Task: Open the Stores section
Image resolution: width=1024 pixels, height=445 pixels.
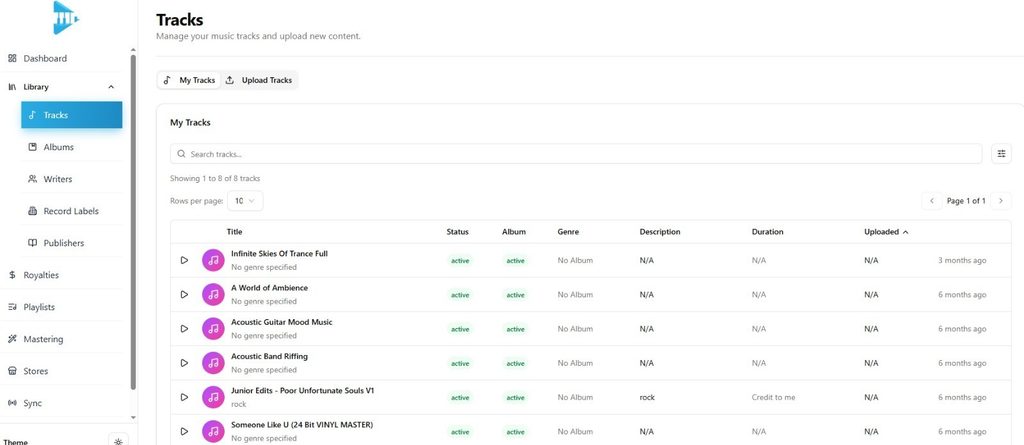Action: (36, 371)
